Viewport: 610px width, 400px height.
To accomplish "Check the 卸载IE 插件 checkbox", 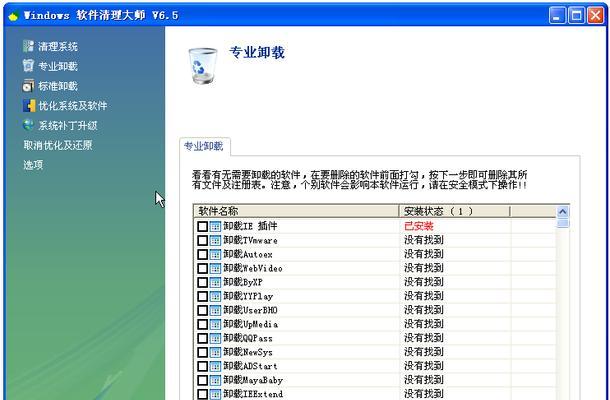I will (202, 226).
